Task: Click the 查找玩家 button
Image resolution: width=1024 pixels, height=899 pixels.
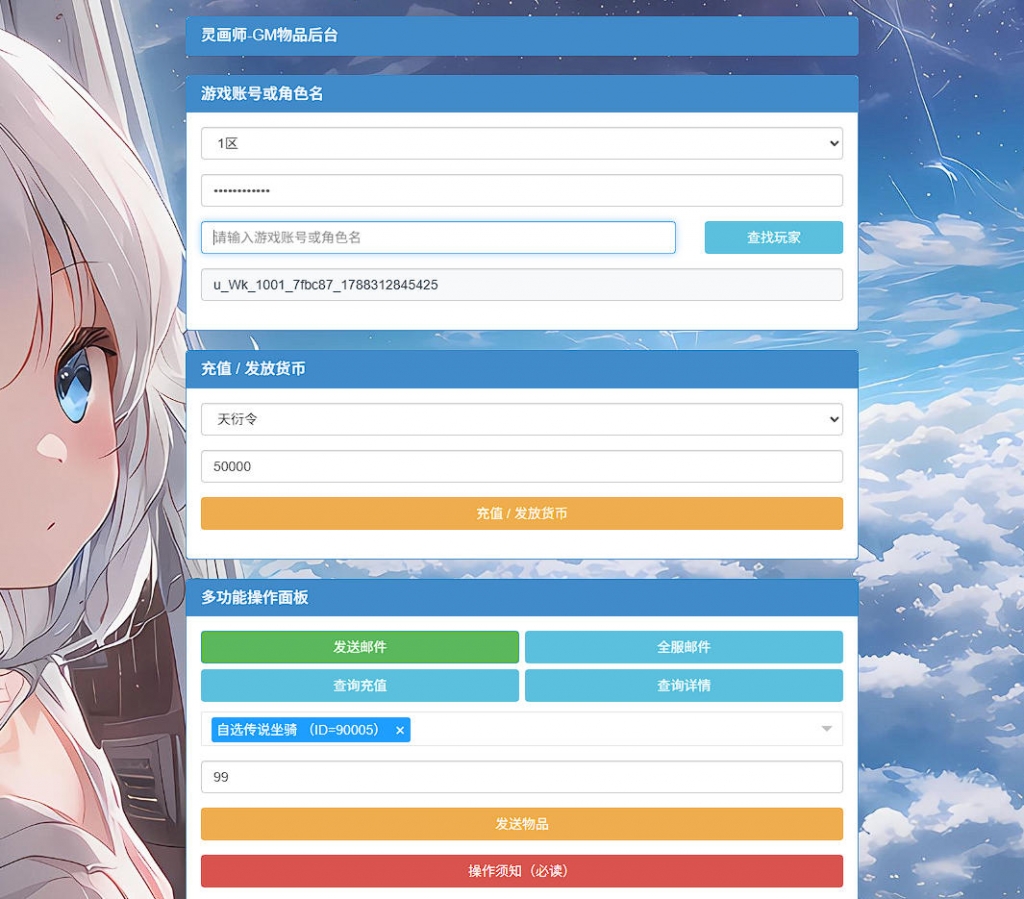Action: click(773, 238)
